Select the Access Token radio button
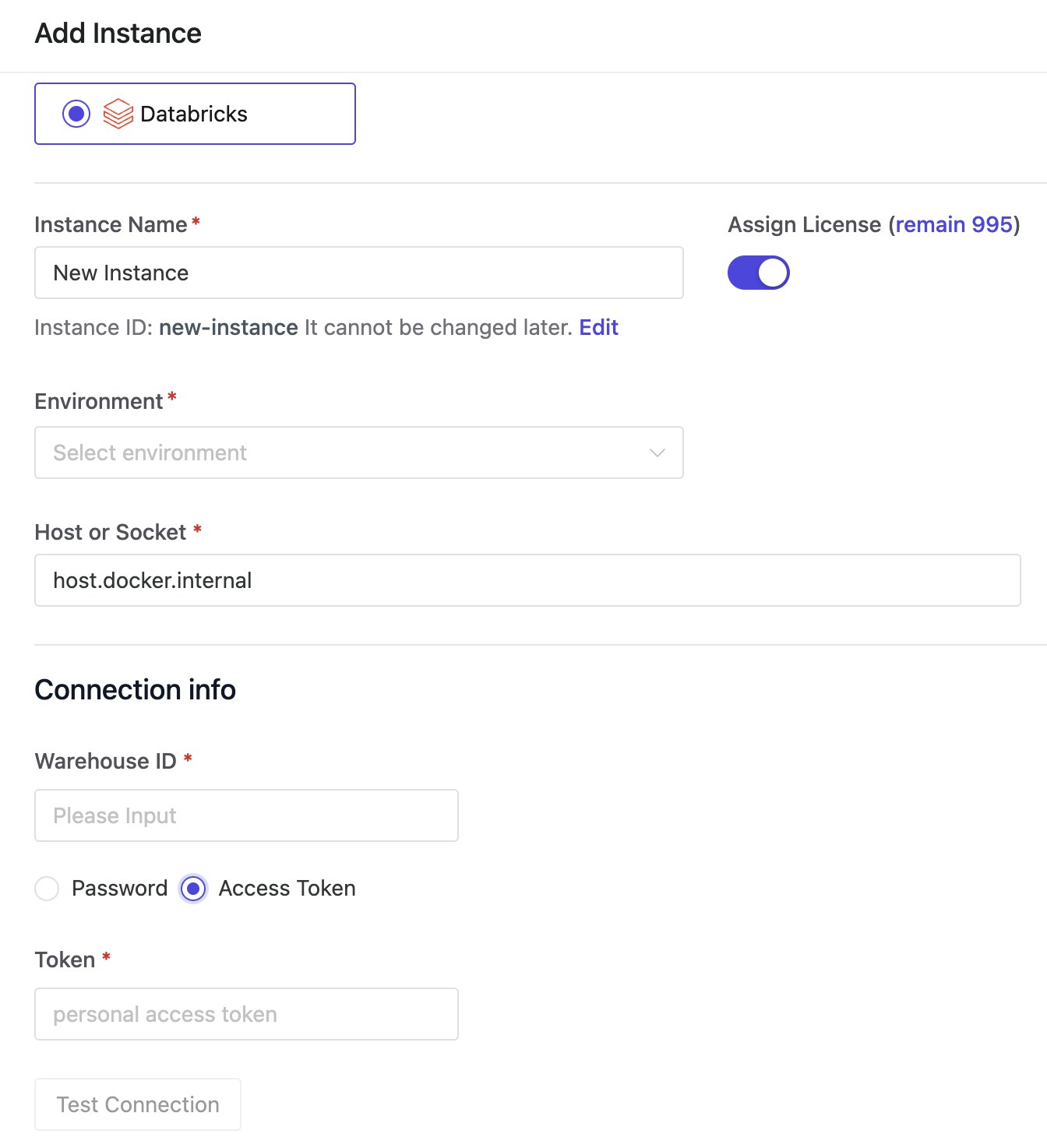The image size is (1047, 1148). (193, 888)
